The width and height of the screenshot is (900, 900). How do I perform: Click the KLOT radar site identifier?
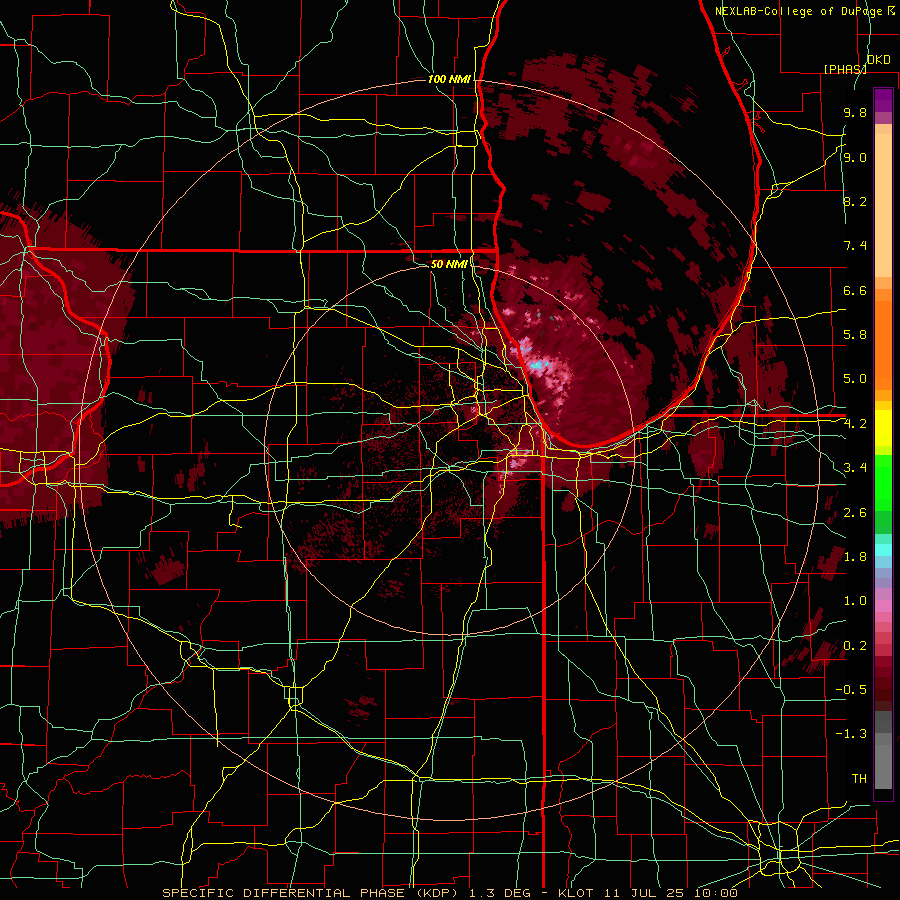(577, 893)
